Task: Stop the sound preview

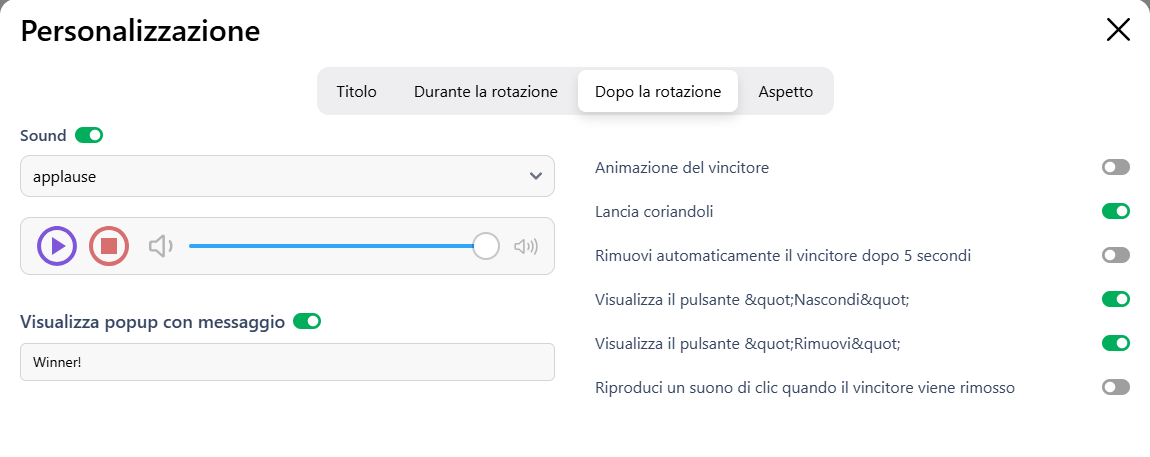Action: (x=109, y=246)
